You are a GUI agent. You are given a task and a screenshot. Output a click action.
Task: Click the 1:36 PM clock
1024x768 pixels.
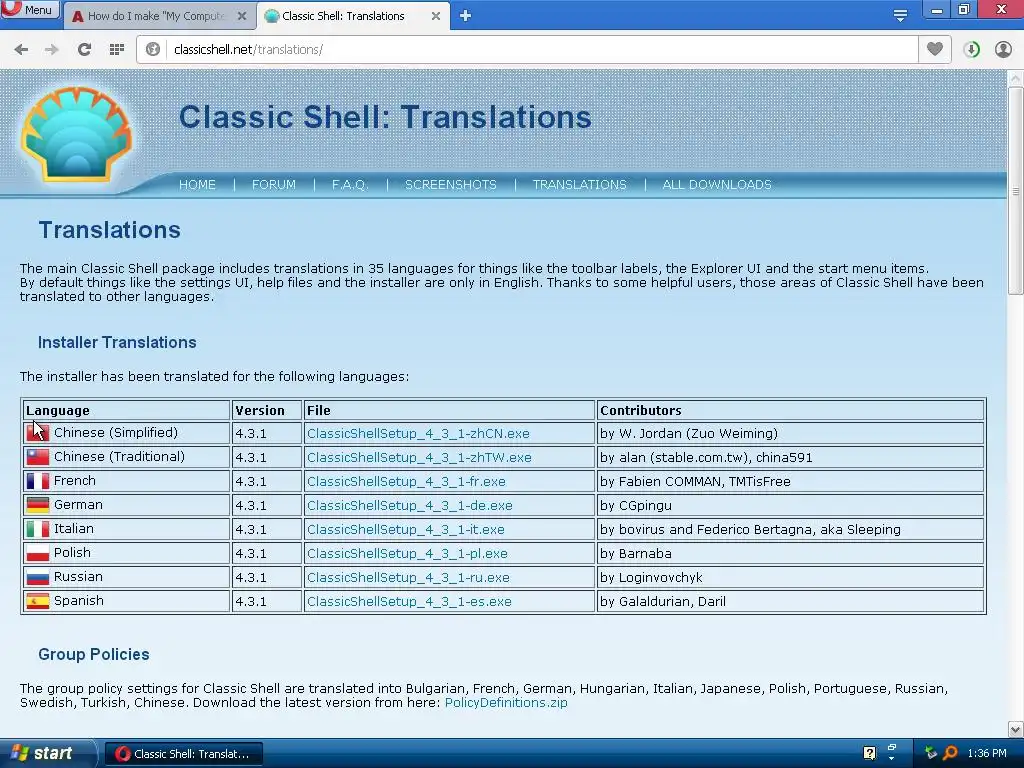pyautogui.click(x=987, y=753)
